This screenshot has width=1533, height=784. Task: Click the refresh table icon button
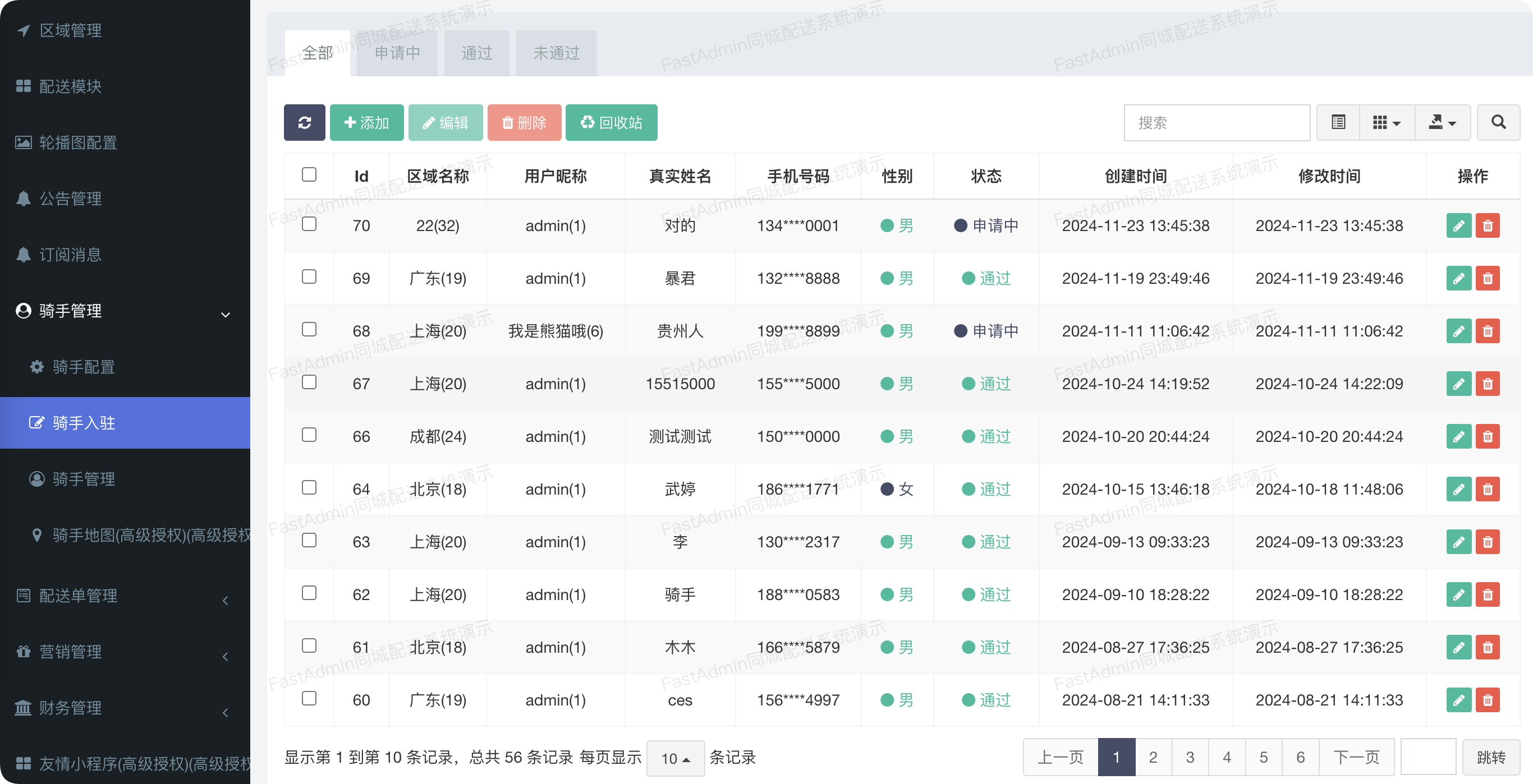tap(304, 123)
